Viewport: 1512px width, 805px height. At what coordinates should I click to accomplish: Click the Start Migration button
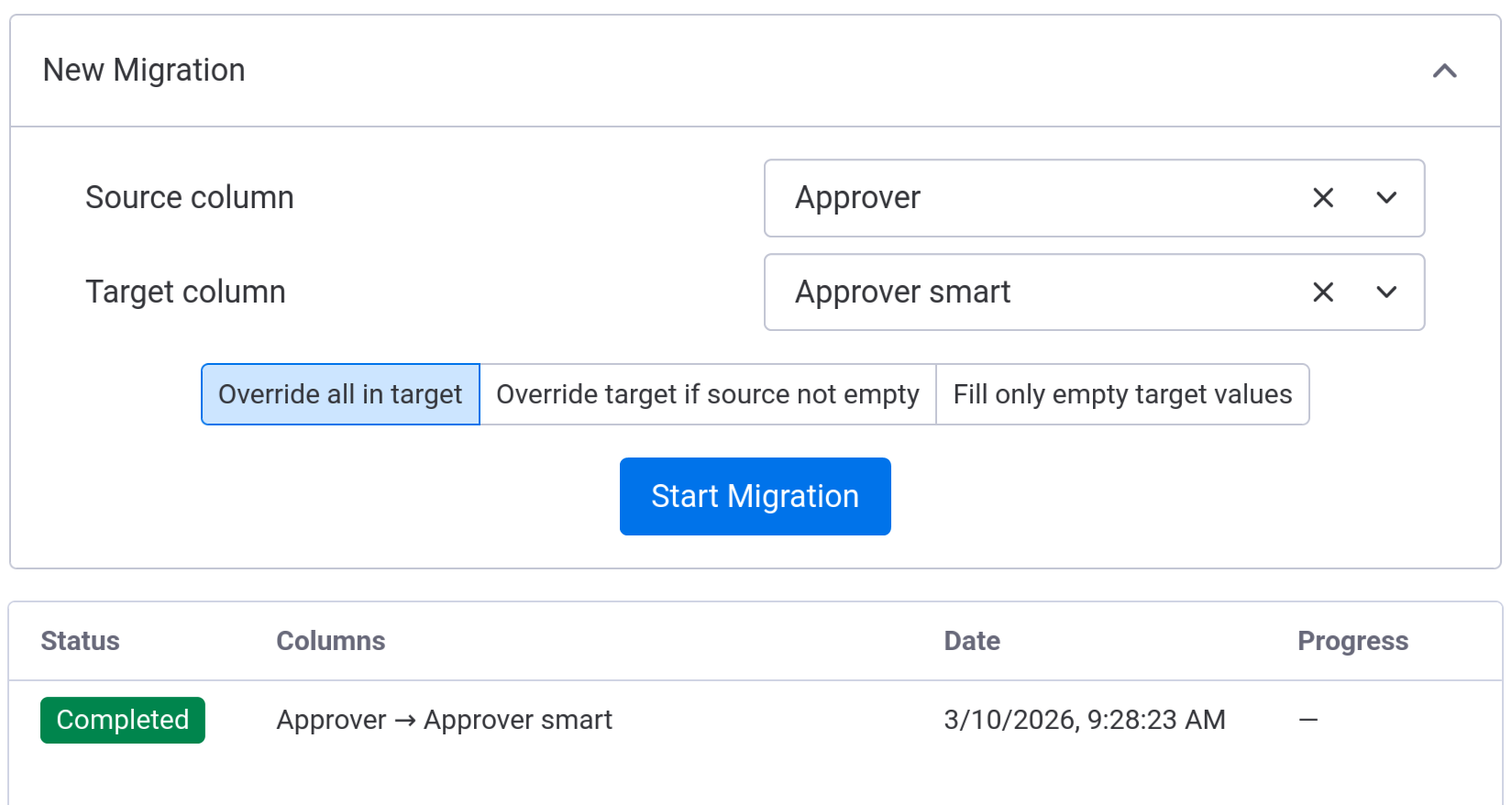coord(755,496)
